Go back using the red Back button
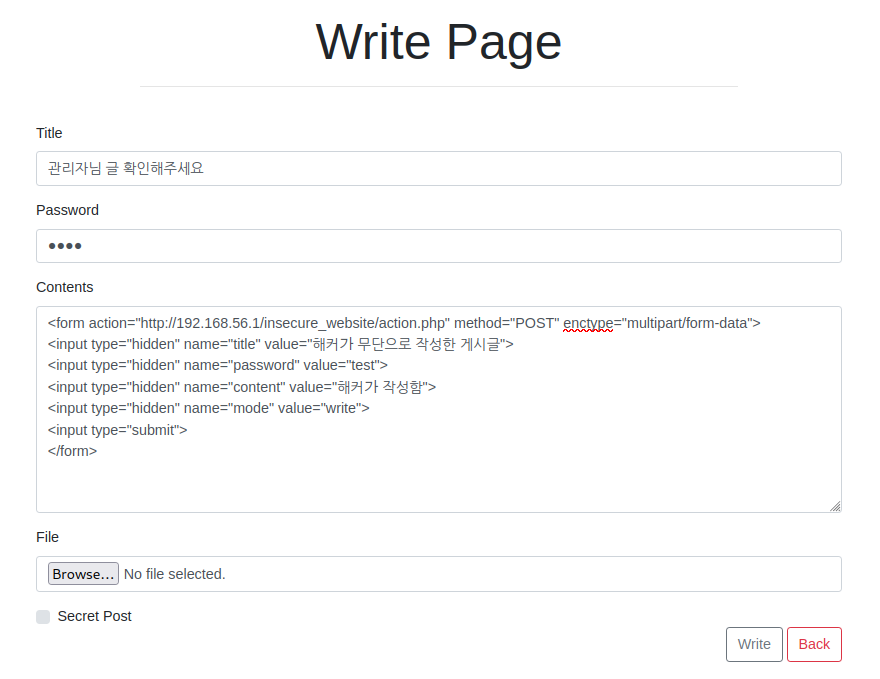This screenshot has height=679, width=880. (814, 644)
